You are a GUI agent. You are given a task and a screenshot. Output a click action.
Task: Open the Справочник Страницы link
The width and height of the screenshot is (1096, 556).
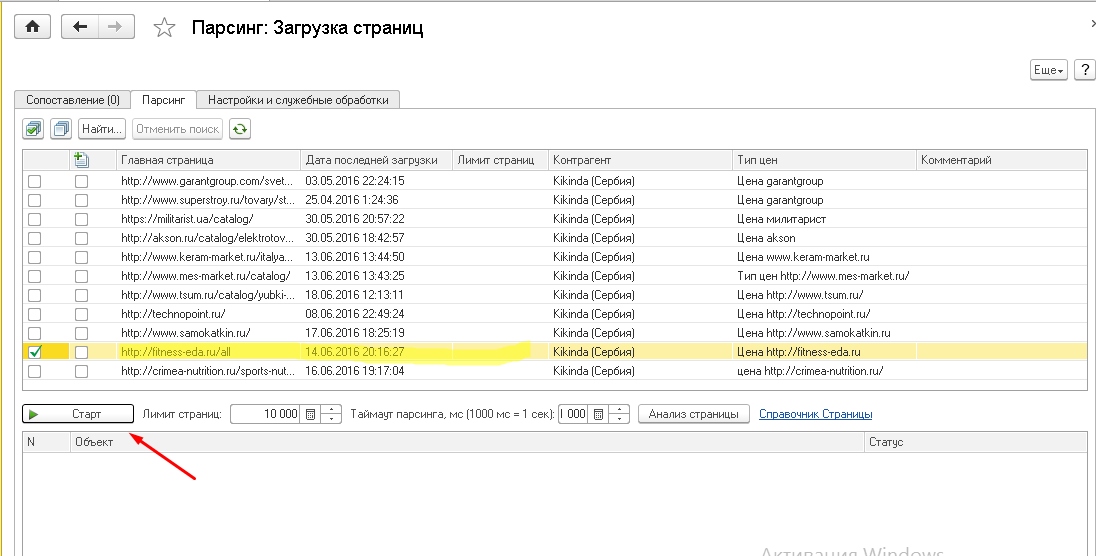(x=815, y=414)
